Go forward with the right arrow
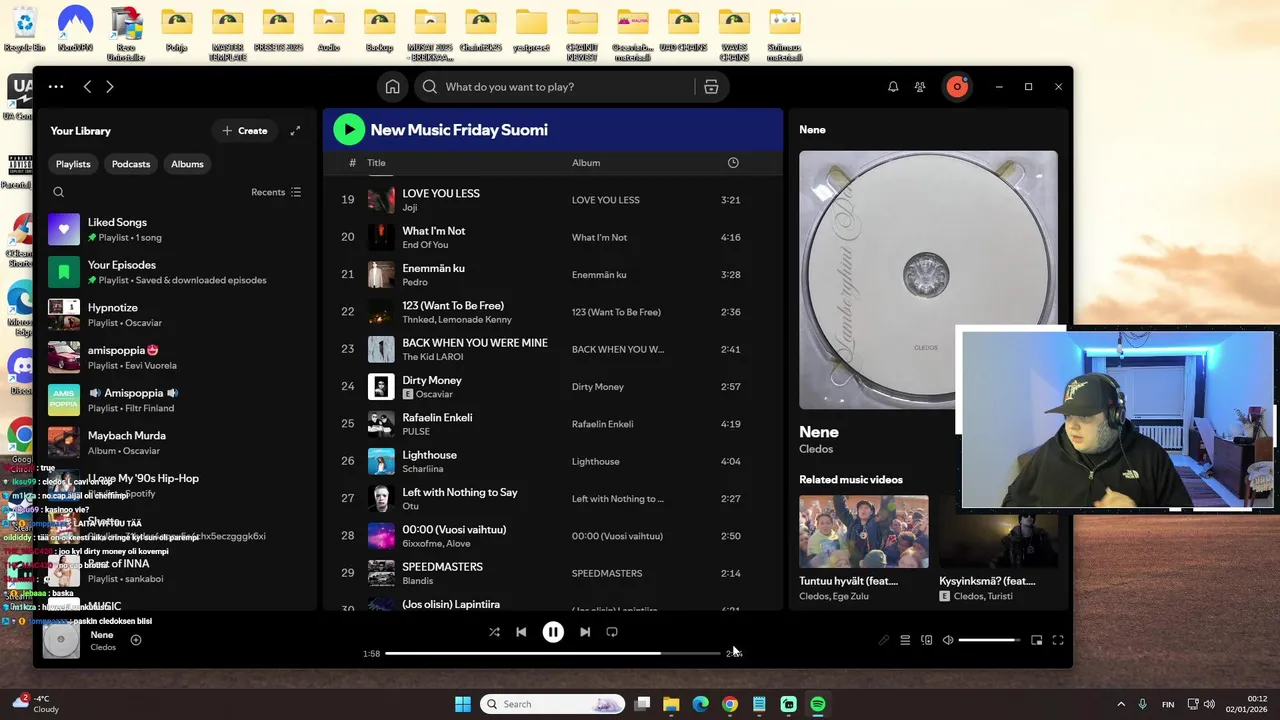The image size is (1280, 720). tap(110, 87)
